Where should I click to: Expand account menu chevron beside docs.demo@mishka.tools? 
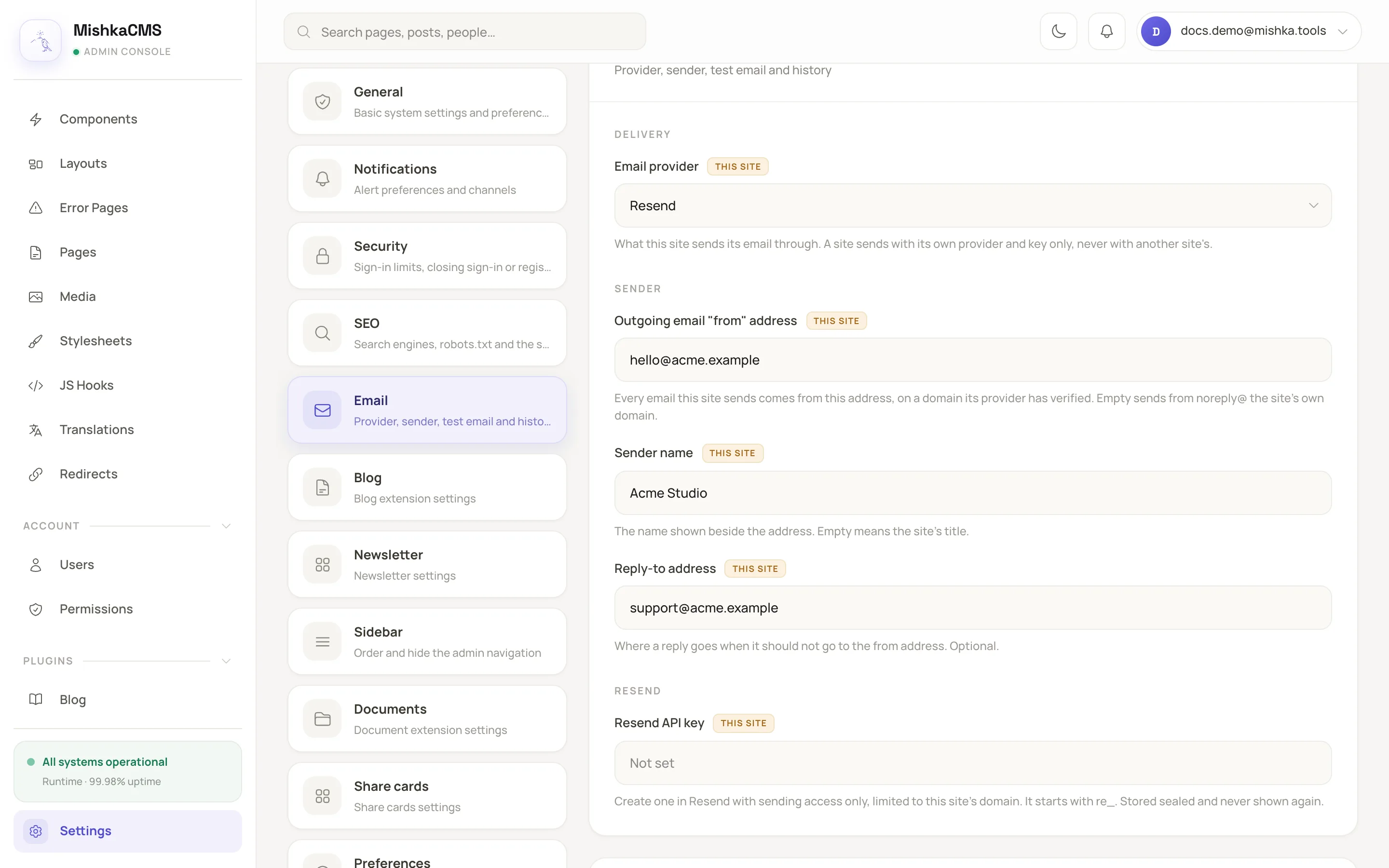[1342, 31]
